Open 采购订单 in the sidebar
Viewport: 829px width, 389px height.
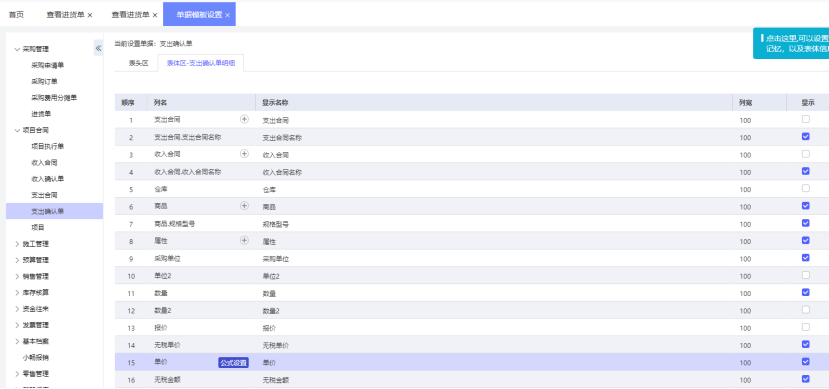44,81
